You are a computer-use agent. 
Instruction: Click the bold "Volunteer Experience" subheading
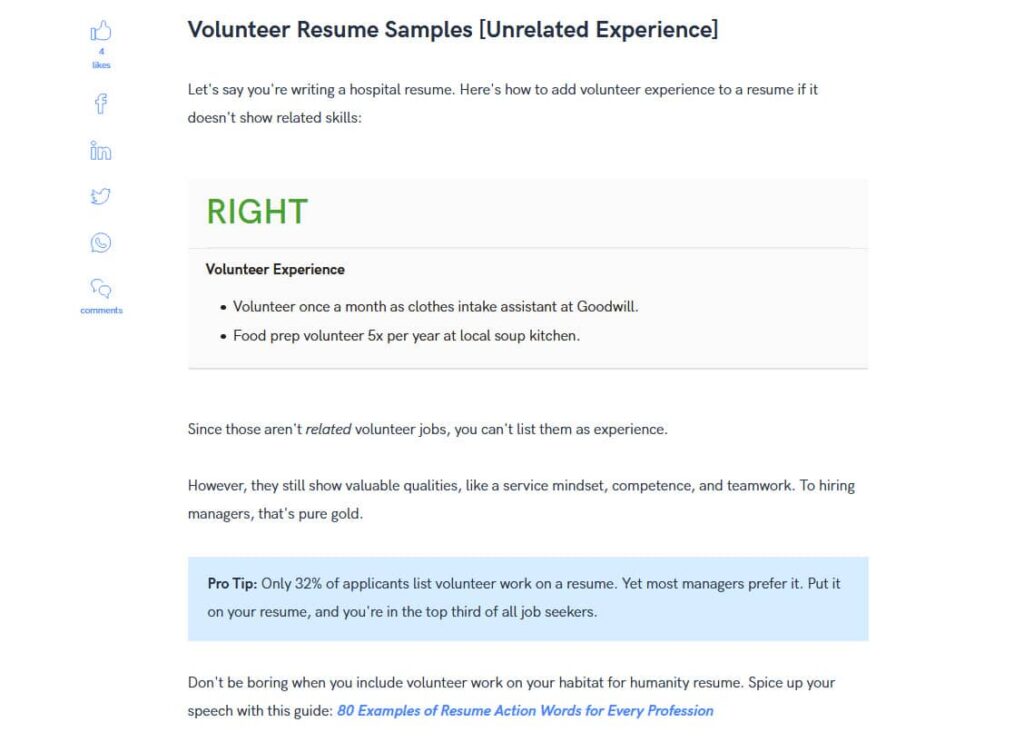pyautogui.click(x=275, y=269)
